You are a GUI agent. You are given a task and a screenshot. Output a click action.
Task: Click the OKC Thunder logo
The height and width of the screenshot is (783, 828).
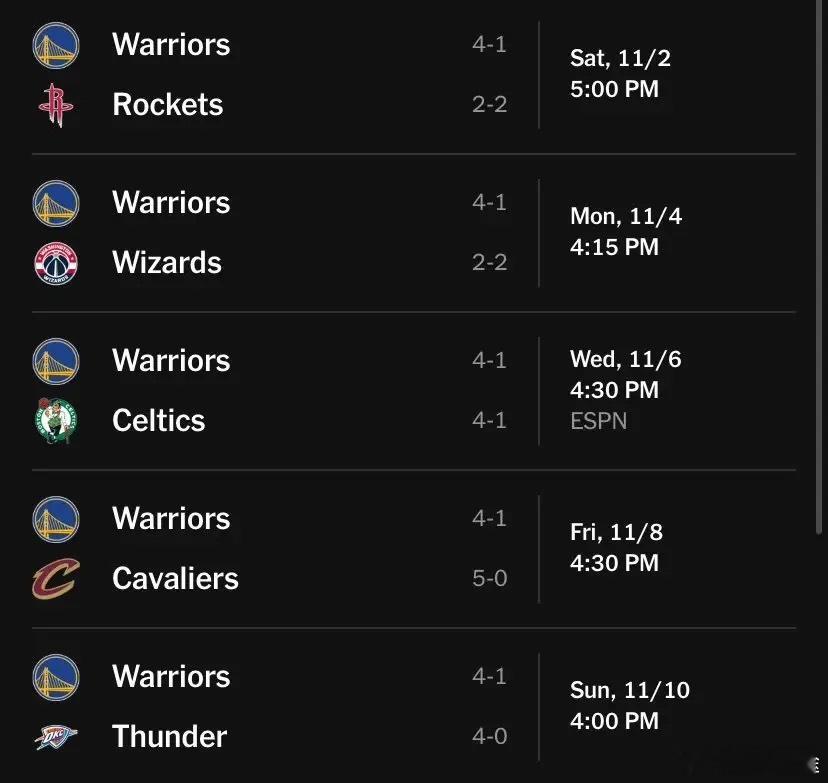tap(56, 737)
